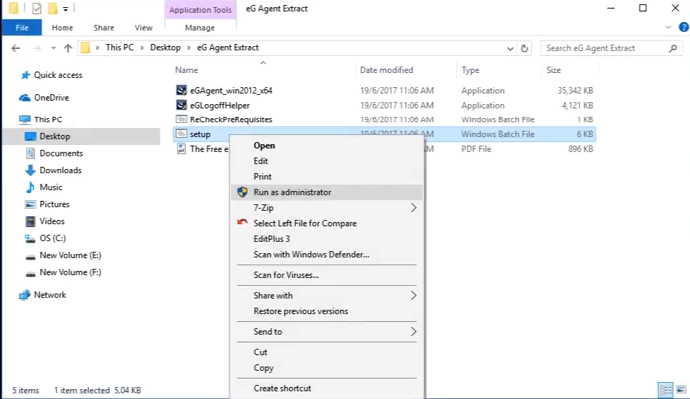Click the New Volume (F:) drive icon

(30, 274)
